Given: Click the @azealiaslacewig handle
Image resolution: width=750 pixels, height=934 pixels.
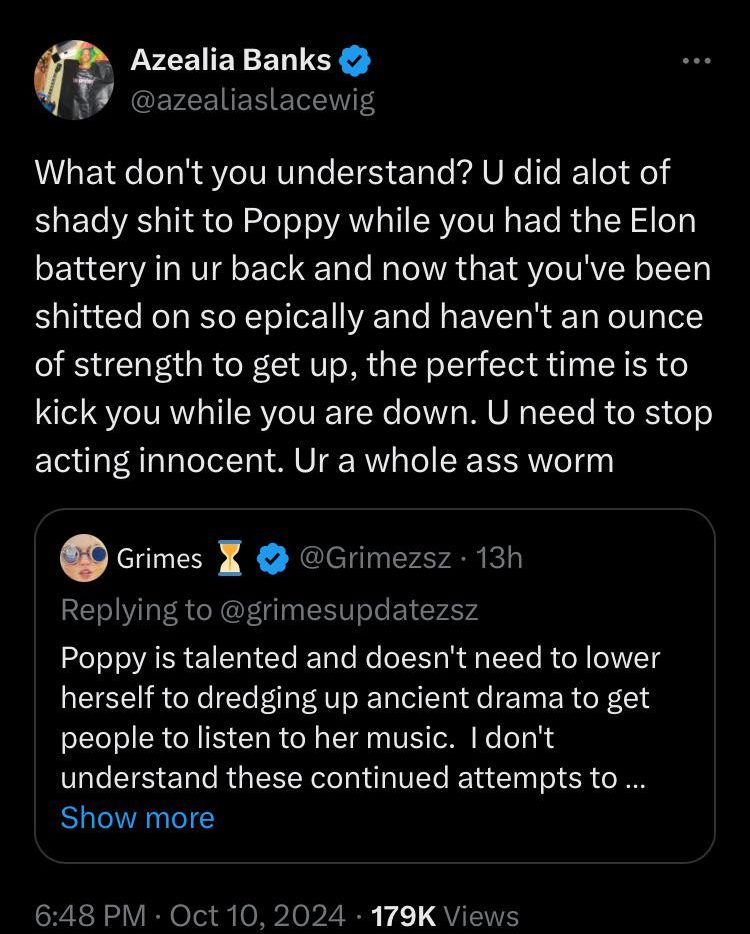Looking at the screenshot, I should tap(253, 100).
